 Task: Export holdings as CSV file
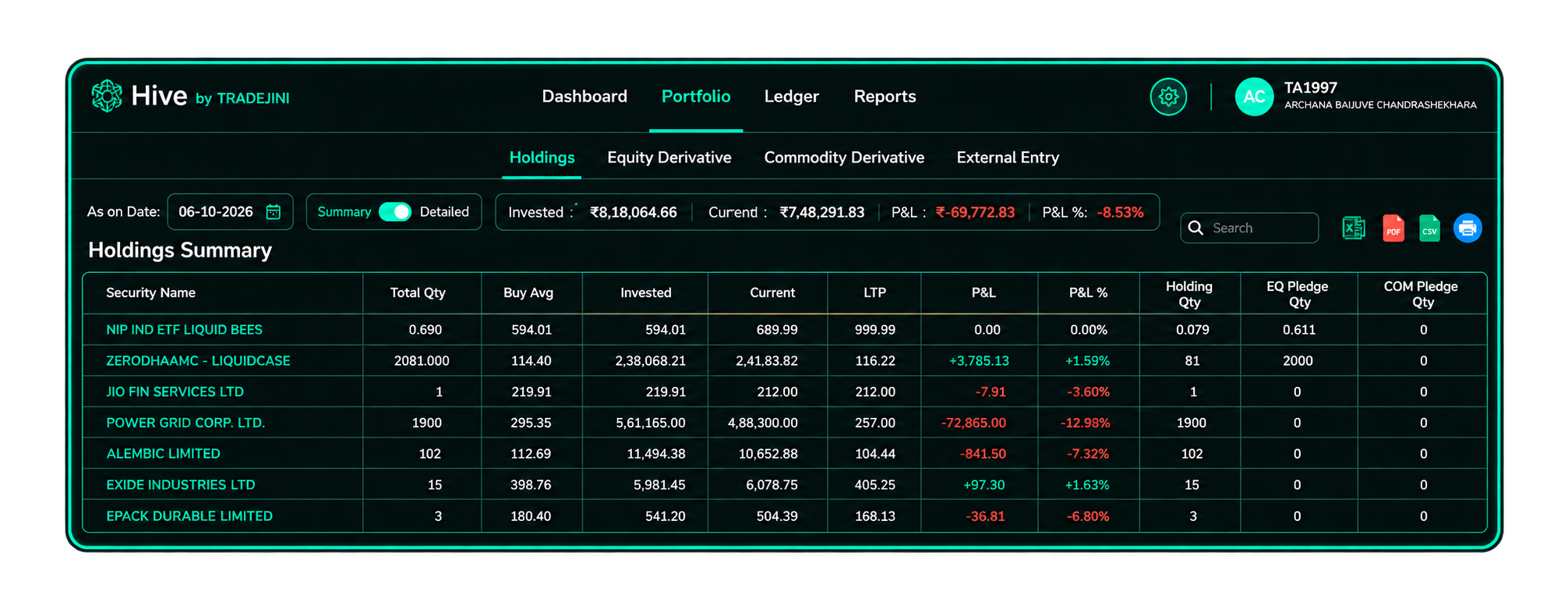click(1430, 228)
